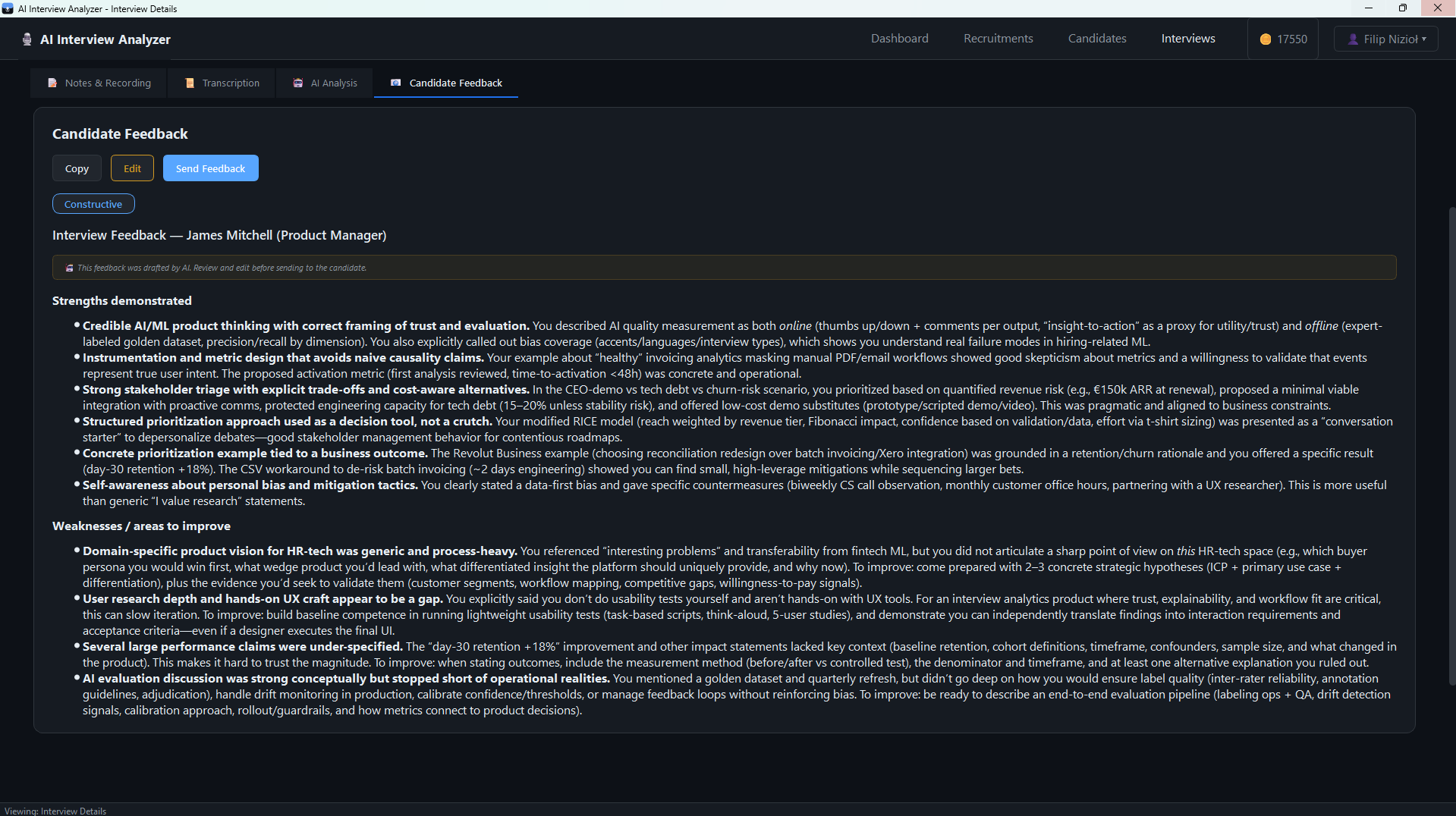This screenshot has height=816, width=1456.
Task: Navigate to Recruitments page
Action: pos(998,39)
